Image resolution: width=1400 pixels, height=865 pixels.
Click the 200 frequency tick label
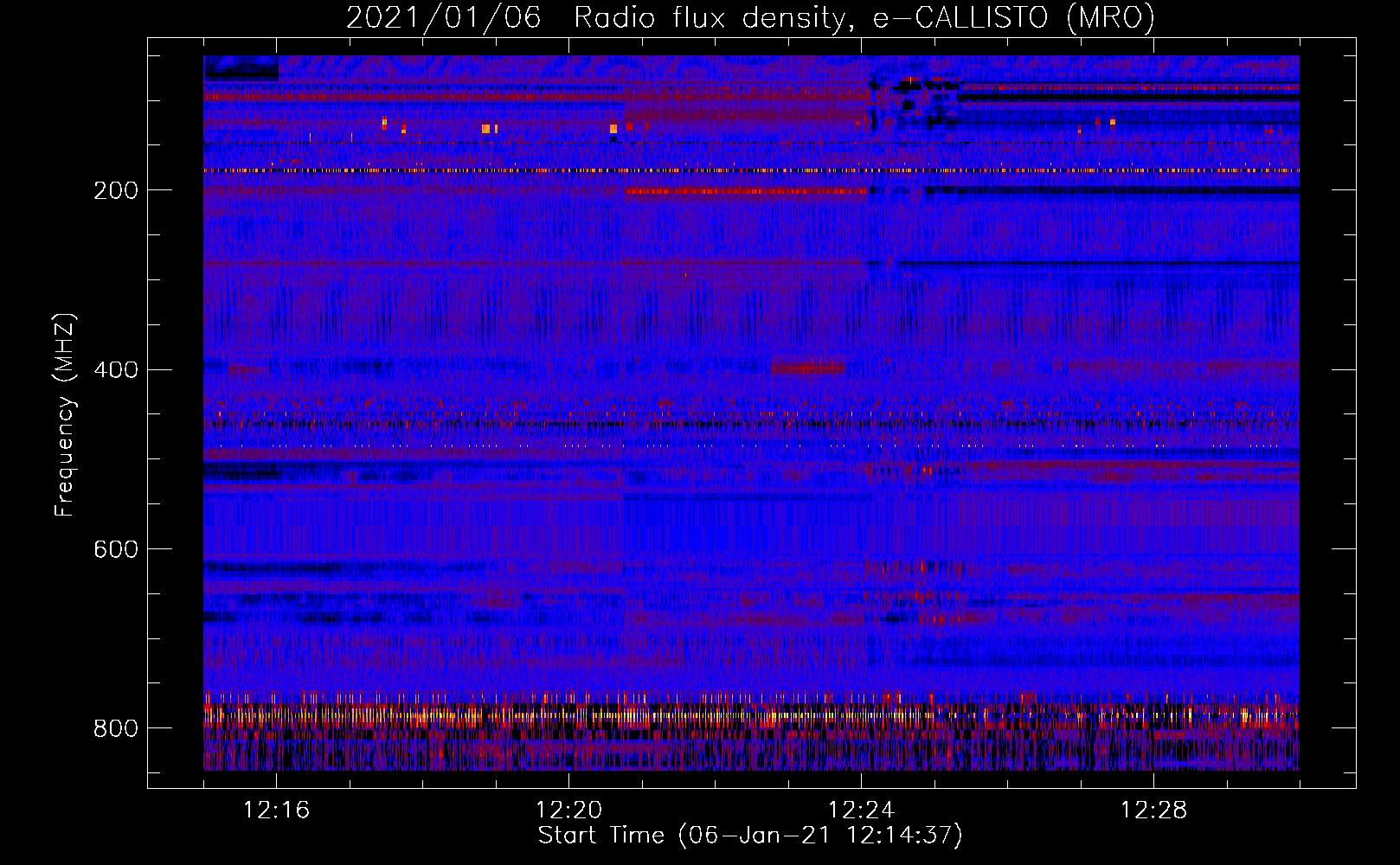(x=115, y=190)
